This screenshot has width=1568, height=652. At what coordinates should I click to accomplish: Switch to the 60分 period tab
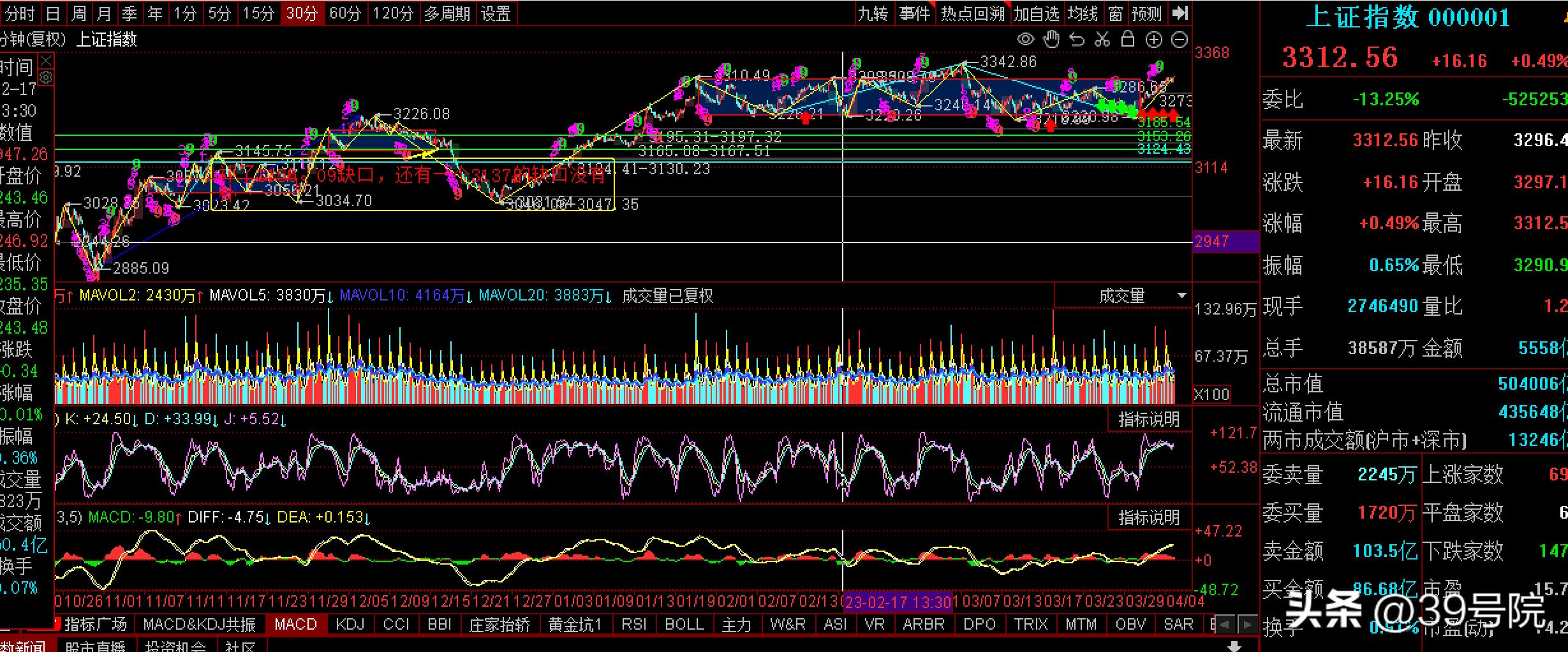[x=345, y=13]
